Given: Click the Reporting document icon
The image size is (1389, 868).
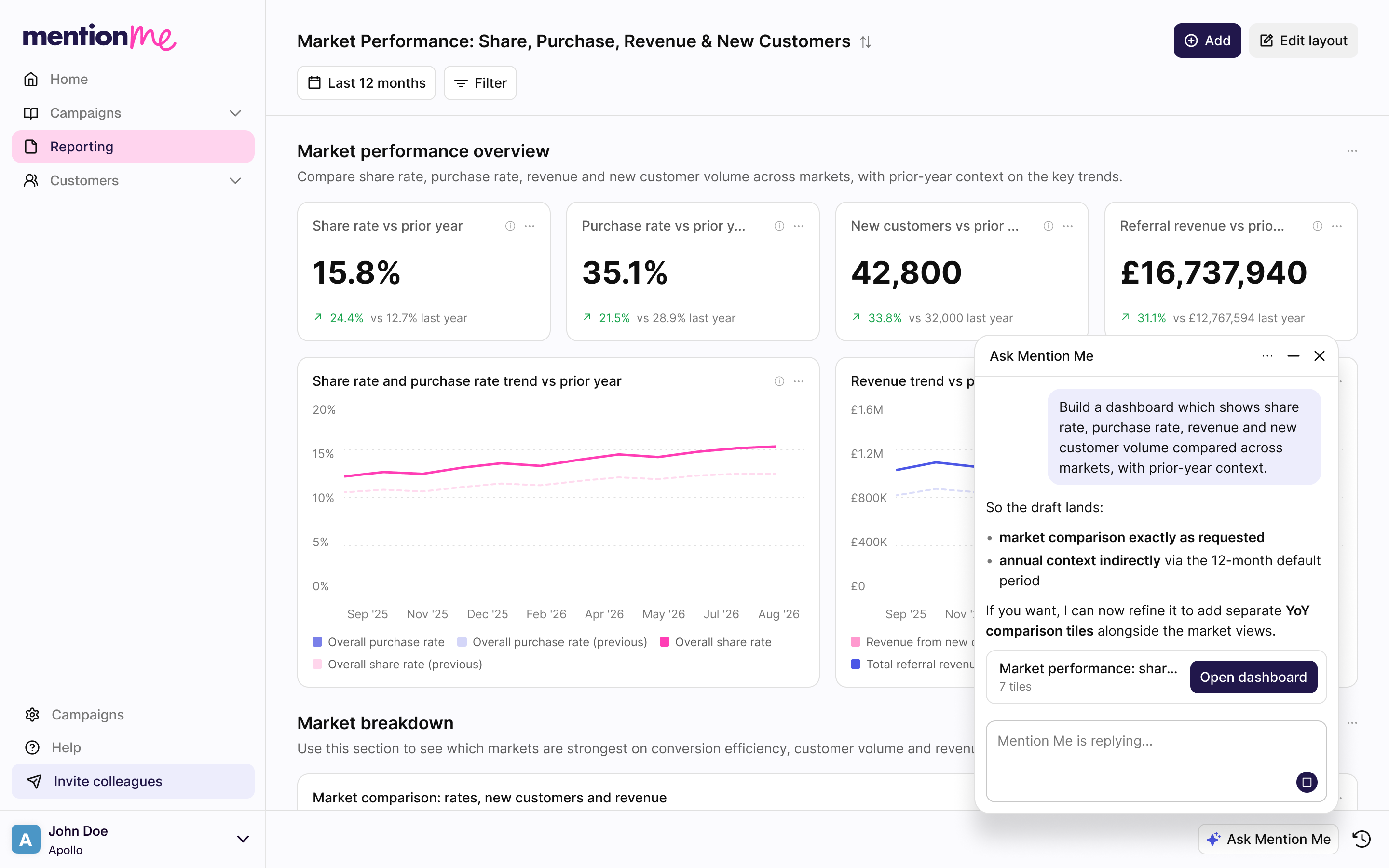Looking at the screenshot, I should point(31,147).
